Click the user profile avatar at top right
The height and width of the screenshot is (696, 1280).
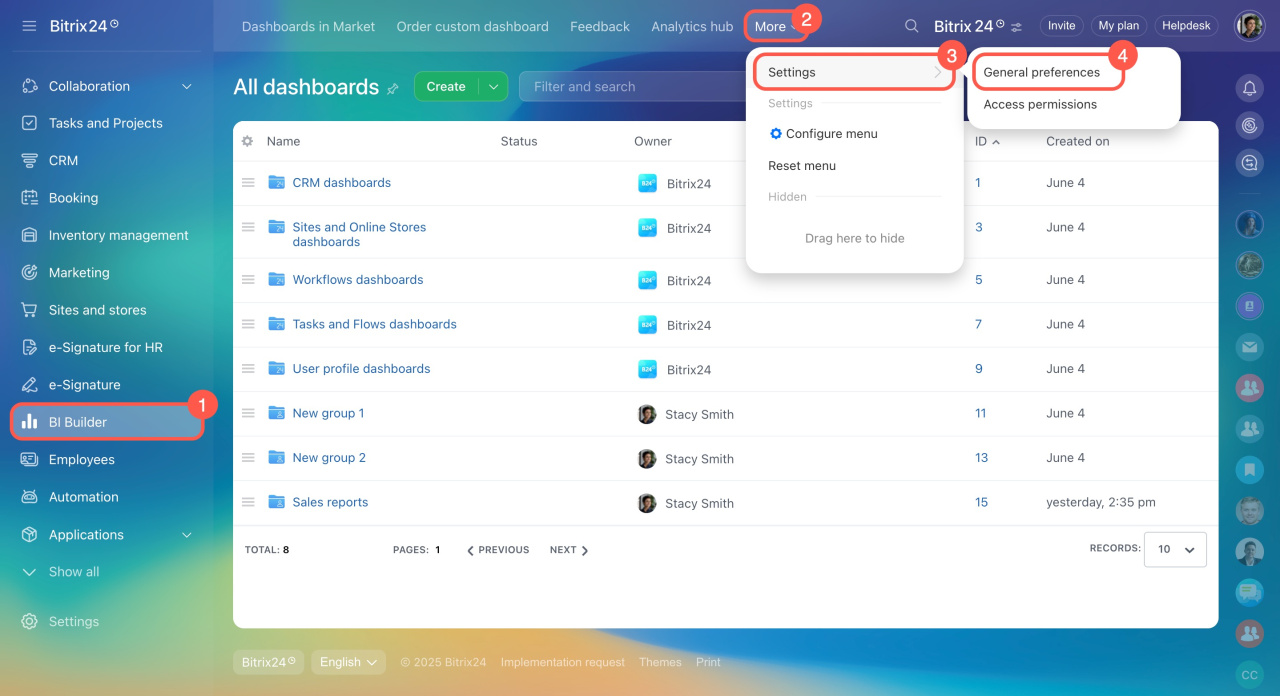click(1249, 26)
